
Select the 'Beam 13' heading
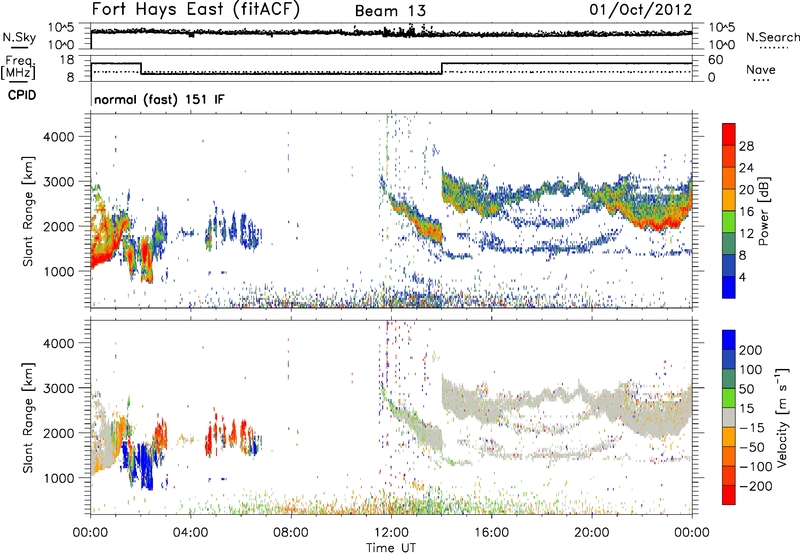pyautogui.click(x=390, y=11)
